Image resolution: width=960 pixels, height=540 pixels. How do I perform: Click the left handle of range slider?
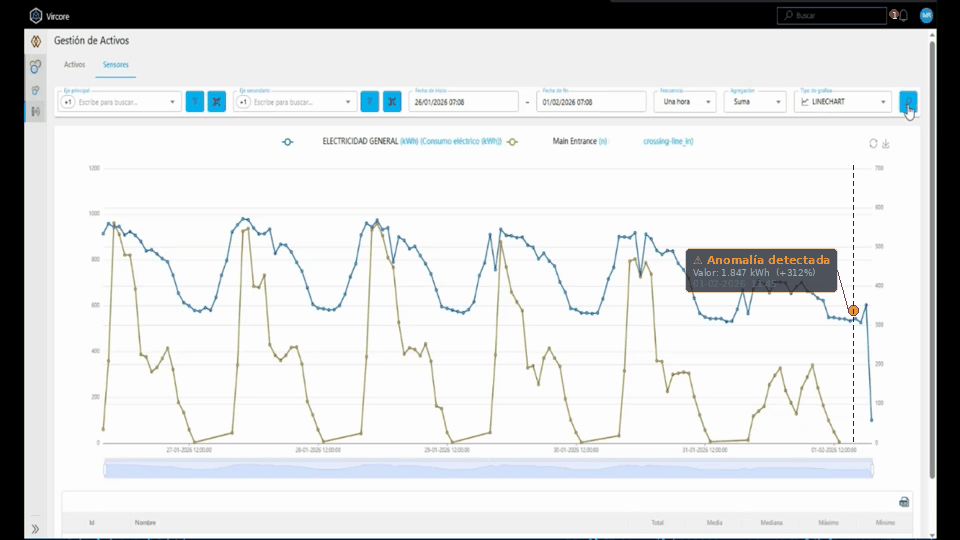point(105,470)
